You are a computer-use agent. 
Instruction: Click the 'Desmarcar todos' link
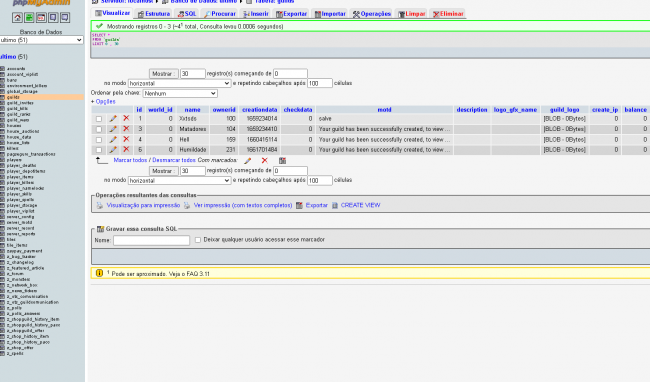174,160
